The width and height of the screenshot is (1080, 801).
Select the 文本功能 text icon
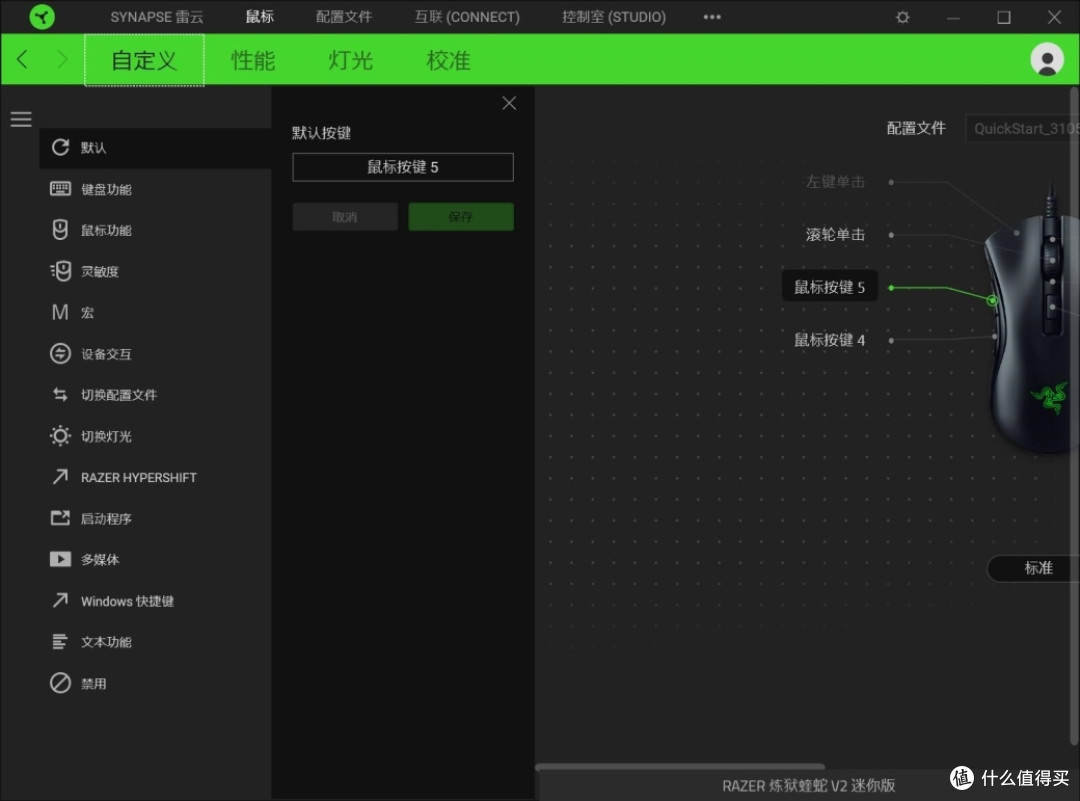click(61, 642)
